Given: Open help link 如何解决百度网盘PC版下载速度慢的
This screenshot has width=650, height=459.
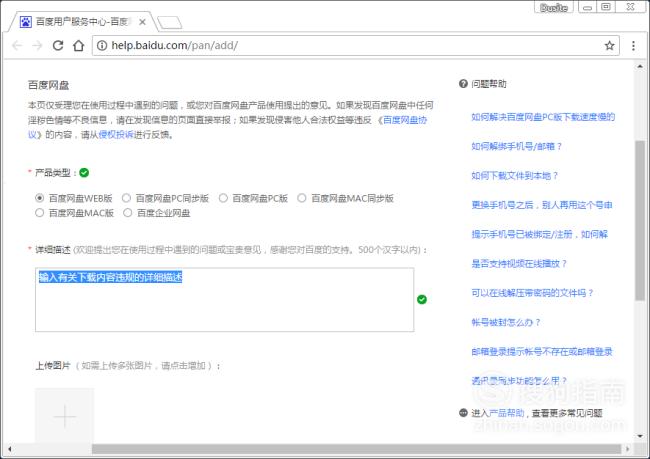Looking at the screenshot, I should [543, 117].
